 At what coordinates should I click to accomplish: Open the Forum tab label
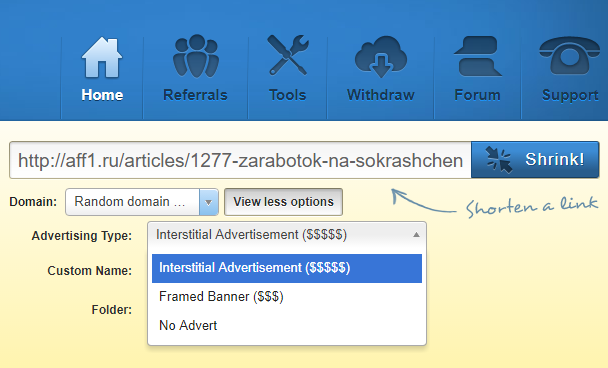[x=477, y=95]
